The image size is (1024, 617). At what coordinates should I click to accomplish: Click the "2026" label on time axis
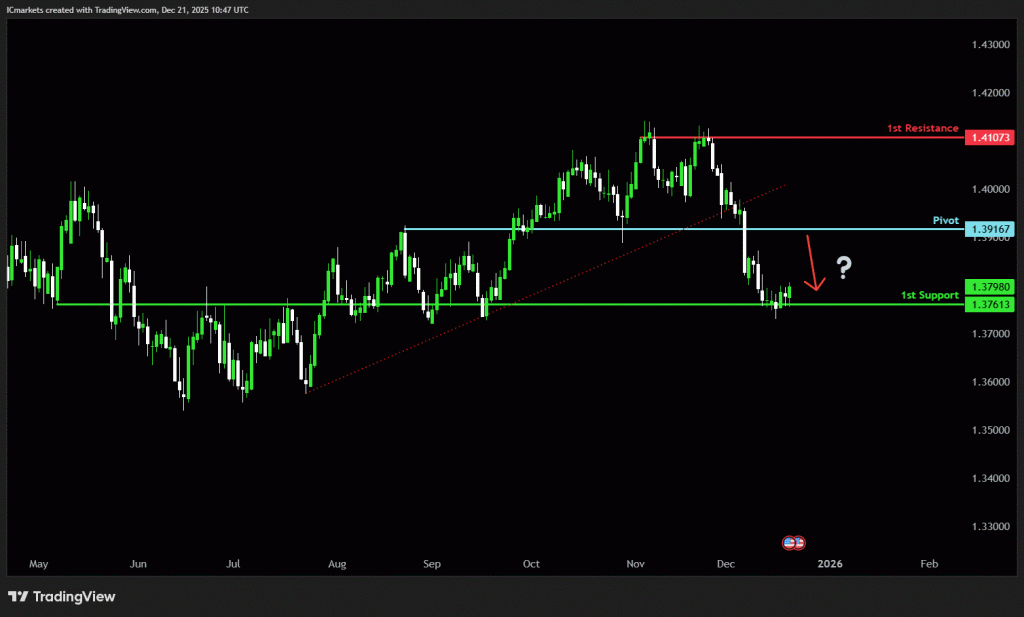[829, 564]
